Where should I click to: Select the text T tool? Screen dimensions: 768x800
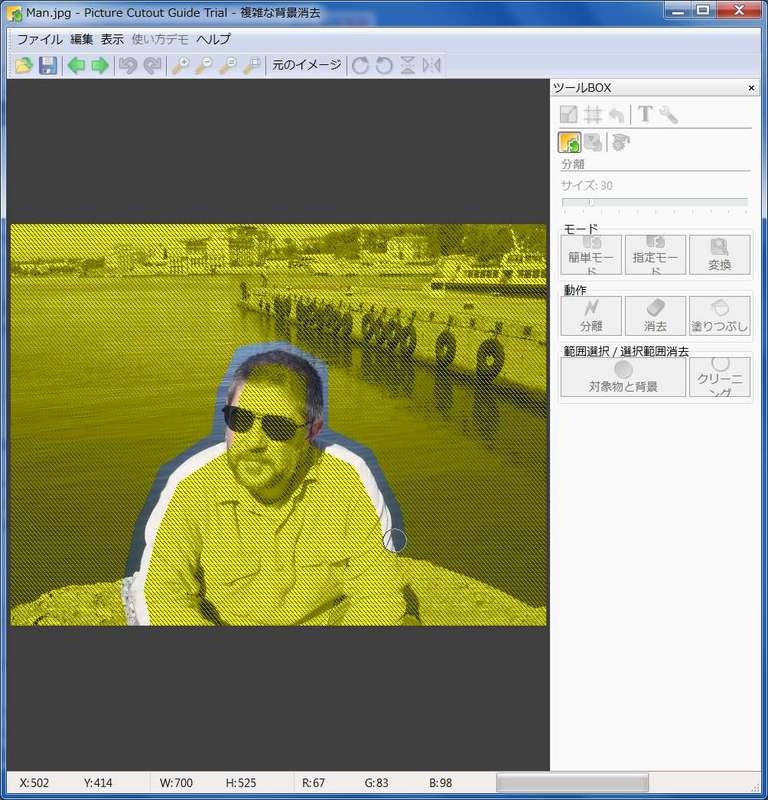(x=646, y=114)
